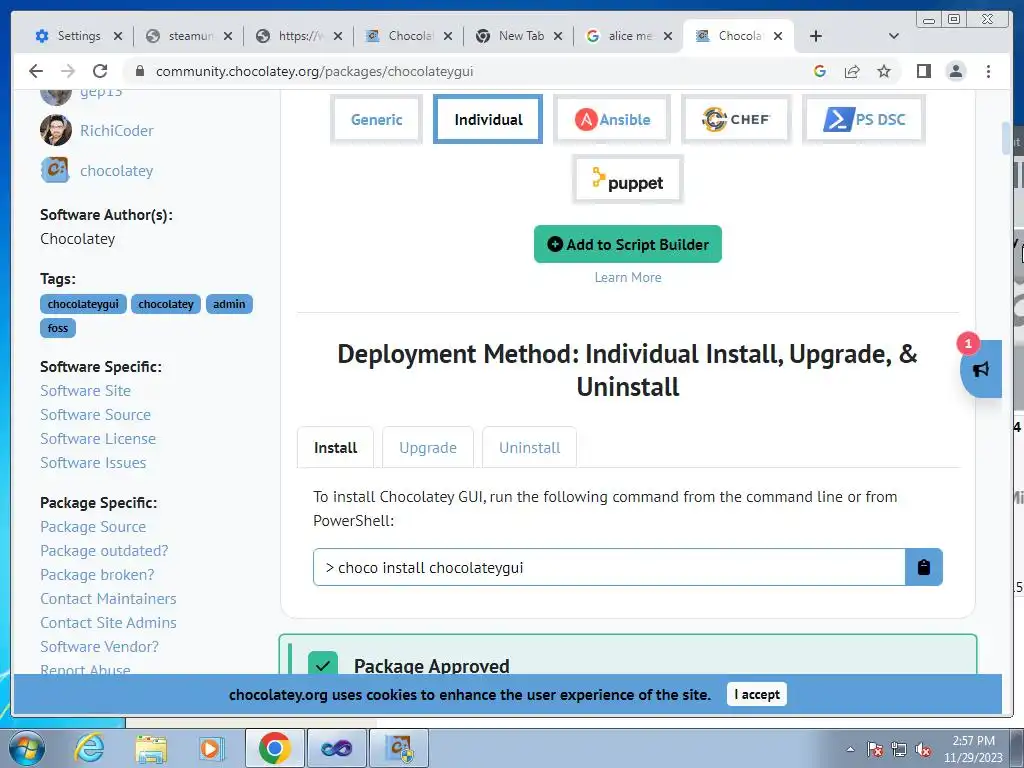Screen dimensions: 1024x768
Task: Bookmark this page with the star icon
Action: 884,71
